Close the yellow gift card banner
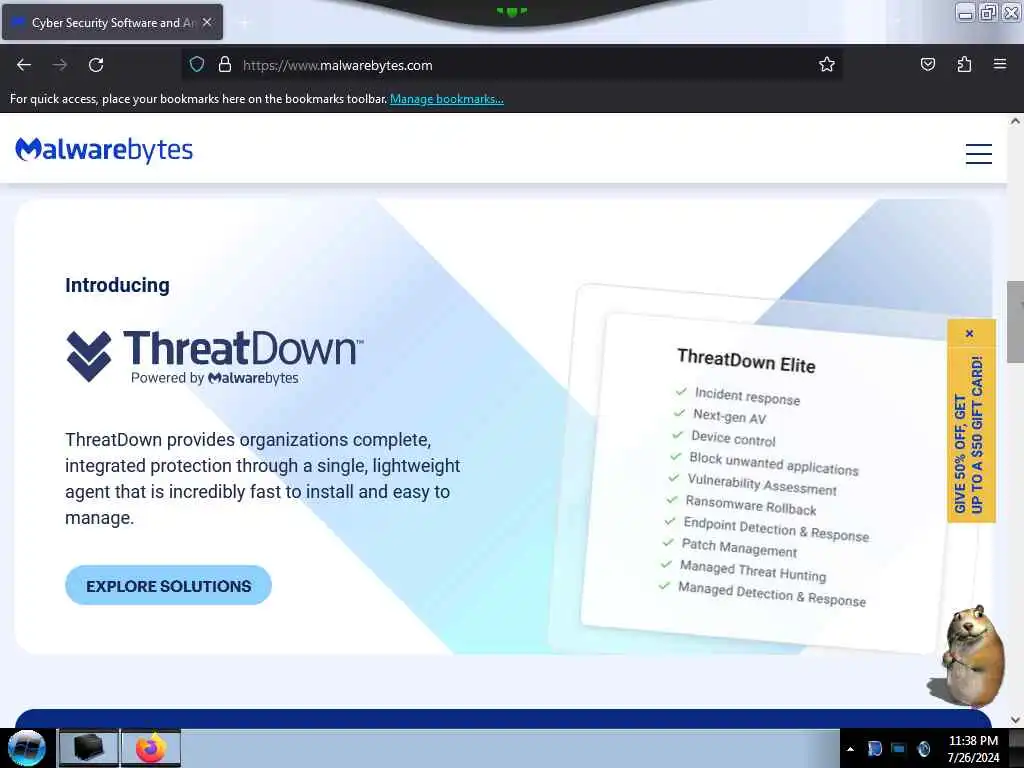This screenshot has width=1024, height=768. 970,334
